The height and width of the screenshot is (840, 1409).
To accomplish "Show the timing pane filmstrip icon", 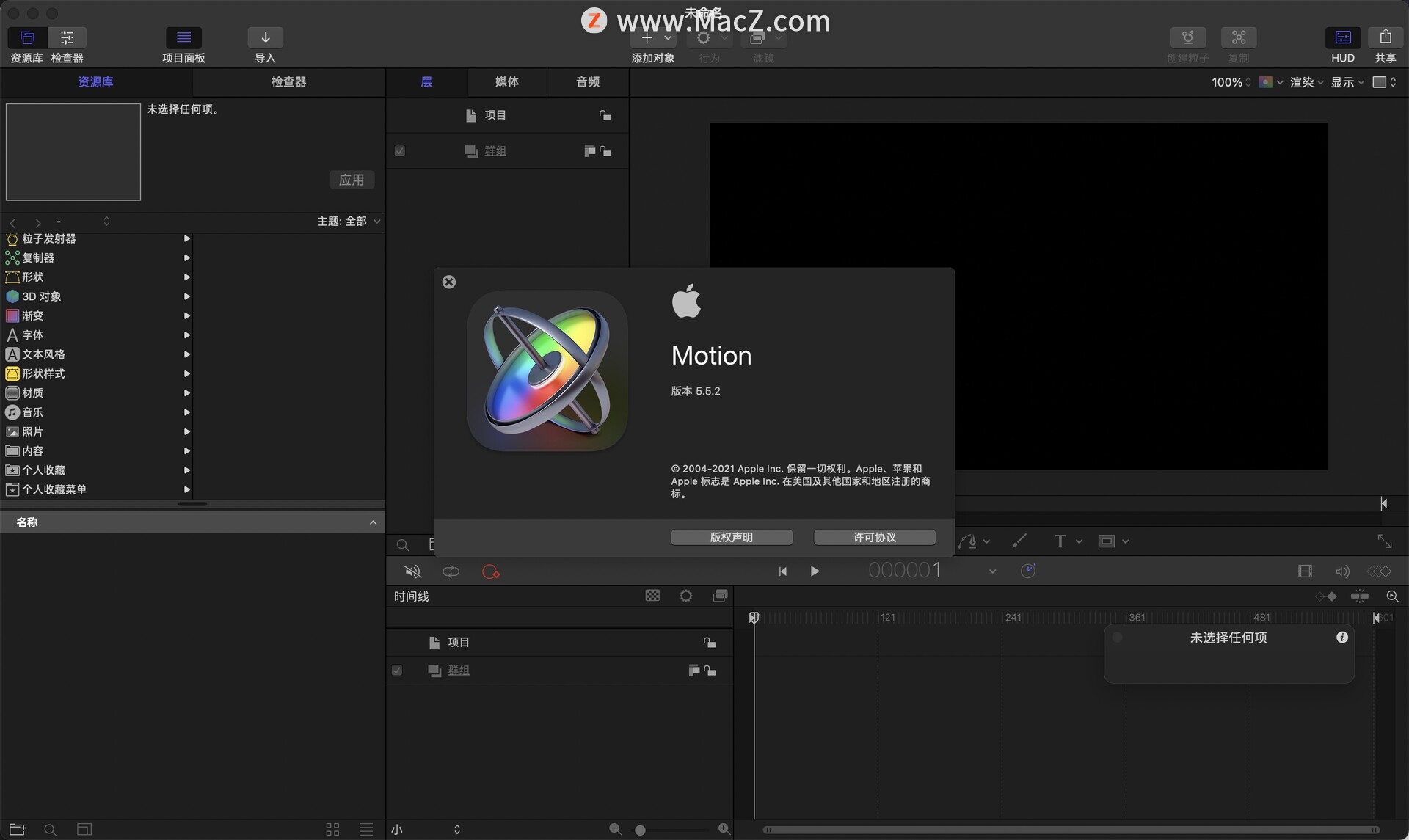I will point(1305,571).
